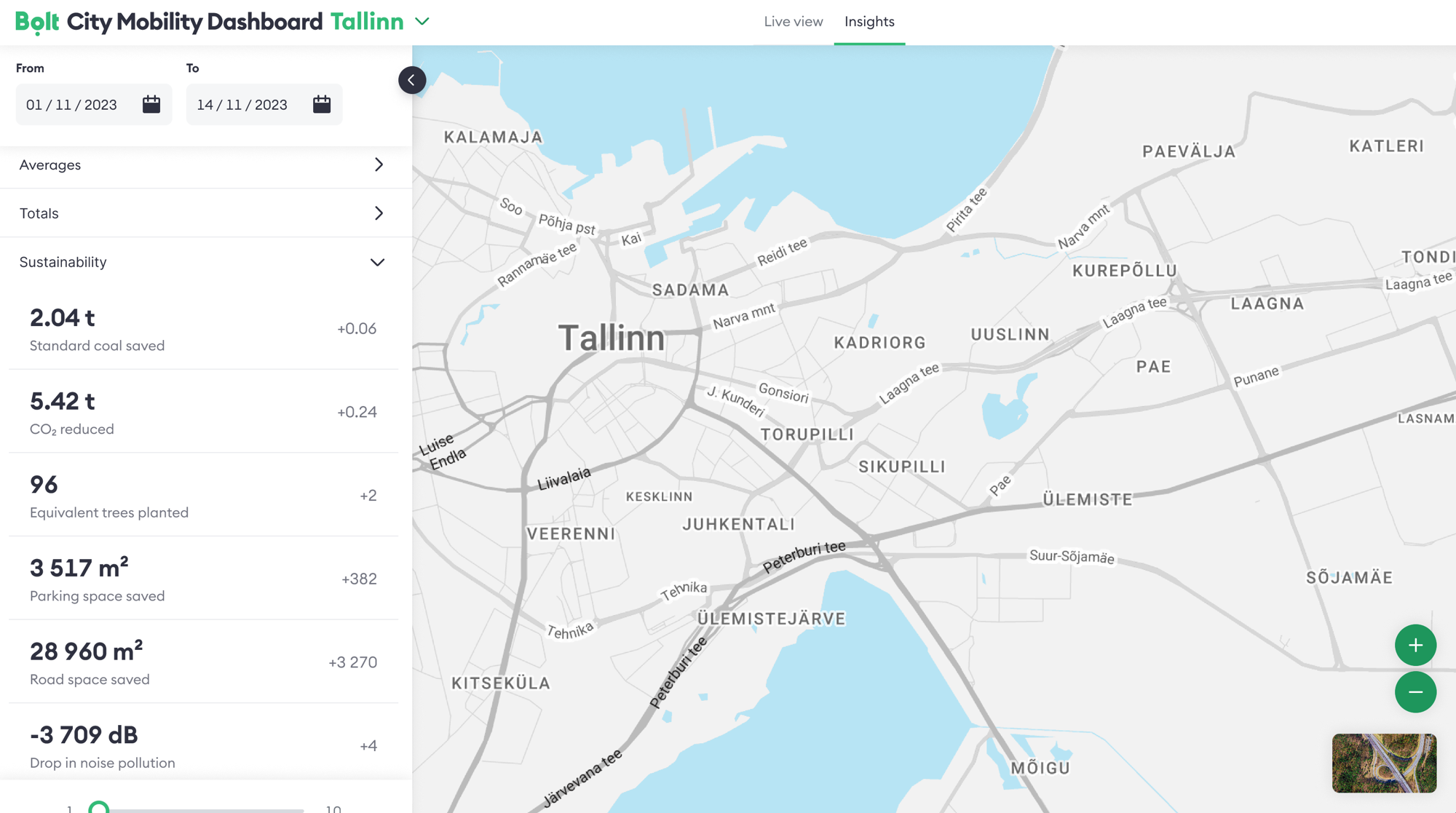Click the VEERENNI district label on map

coord(571,534)
